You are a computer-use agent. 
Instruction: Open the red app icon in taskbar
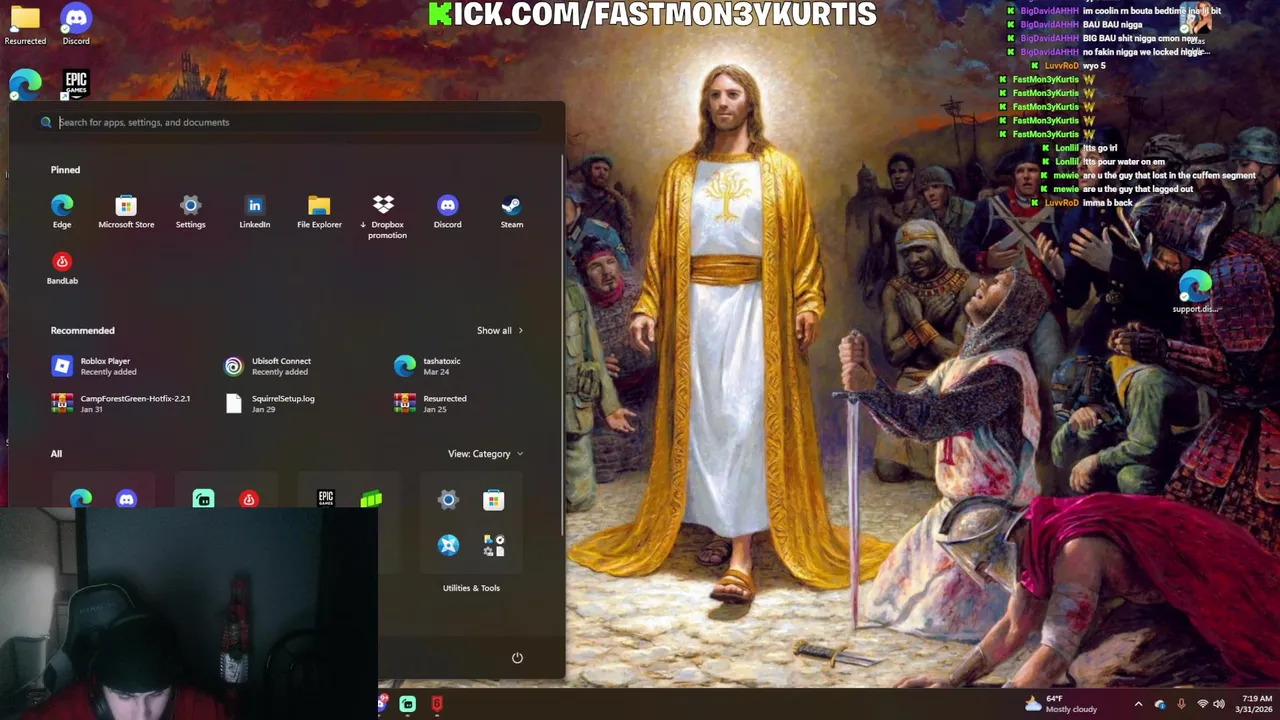pyautogui.click(x=437, y=704)
